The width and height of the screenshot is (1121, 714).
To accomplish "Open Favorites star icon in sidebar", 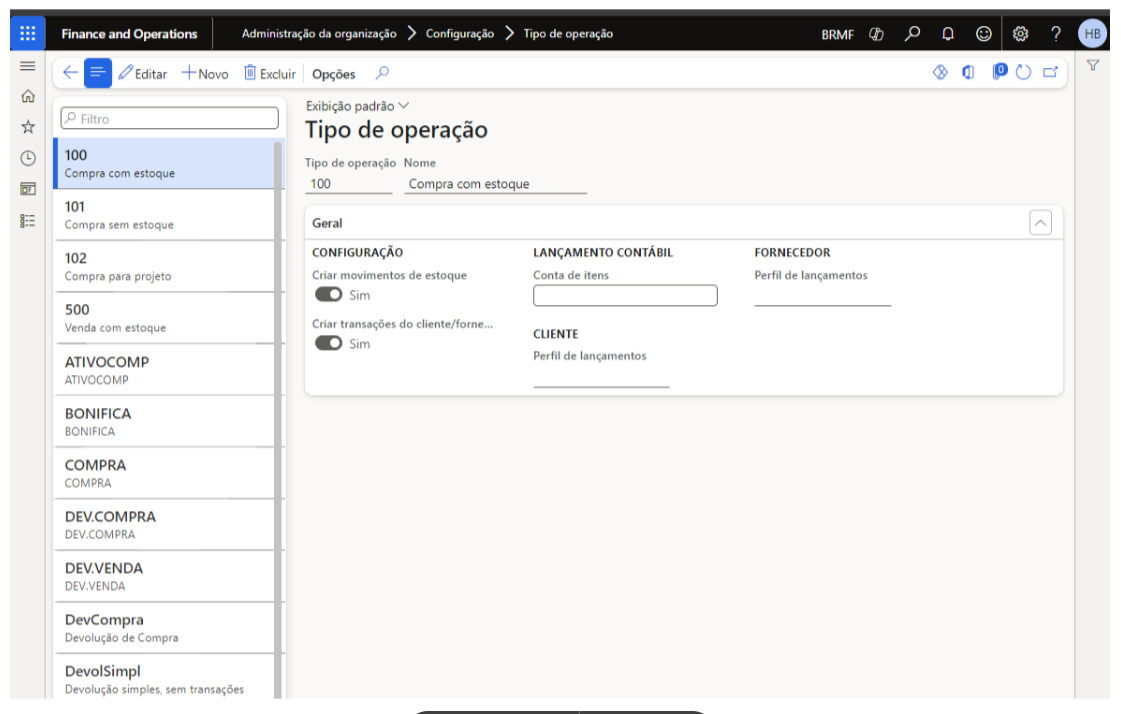I will pyautogui.click(x=28, y=127).
